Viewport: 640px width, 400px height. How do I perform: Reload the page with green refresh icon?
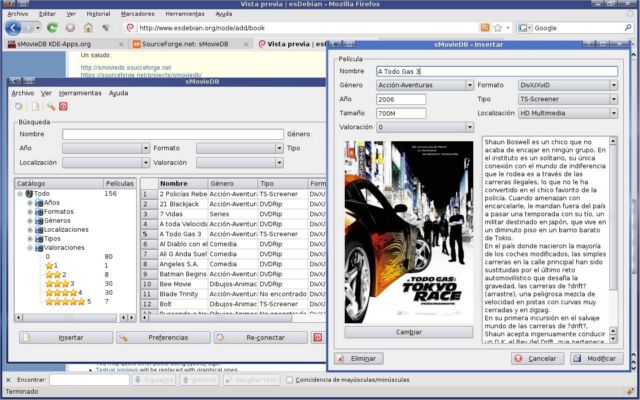(x=52, y=28)
